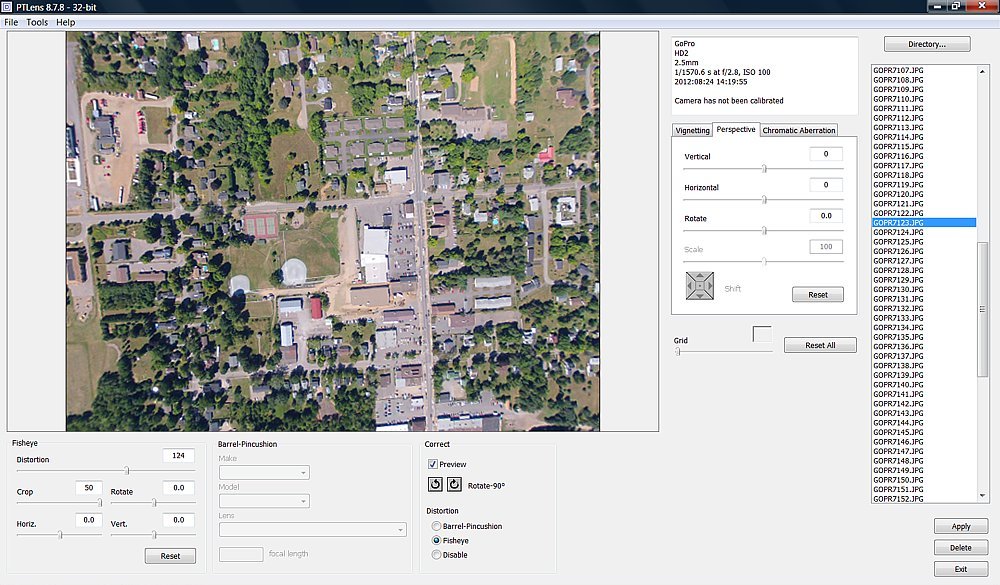Rotate image 90° counter-clockwise
The width and height of the screenshot is (1000, 585).
[436, 484]
